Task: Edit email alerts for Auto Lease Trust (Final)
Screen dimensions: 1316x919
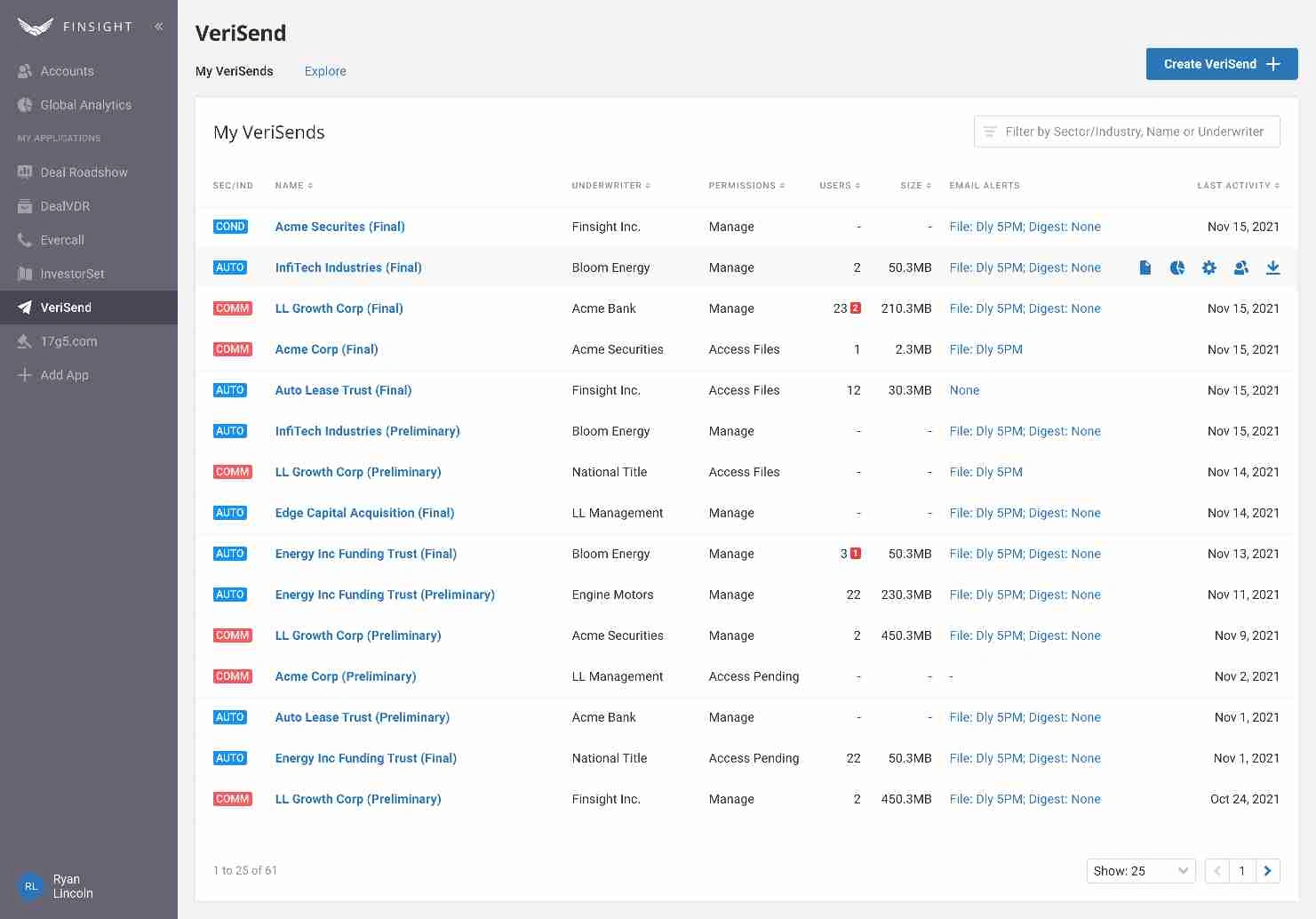Action: coord(964,390)
